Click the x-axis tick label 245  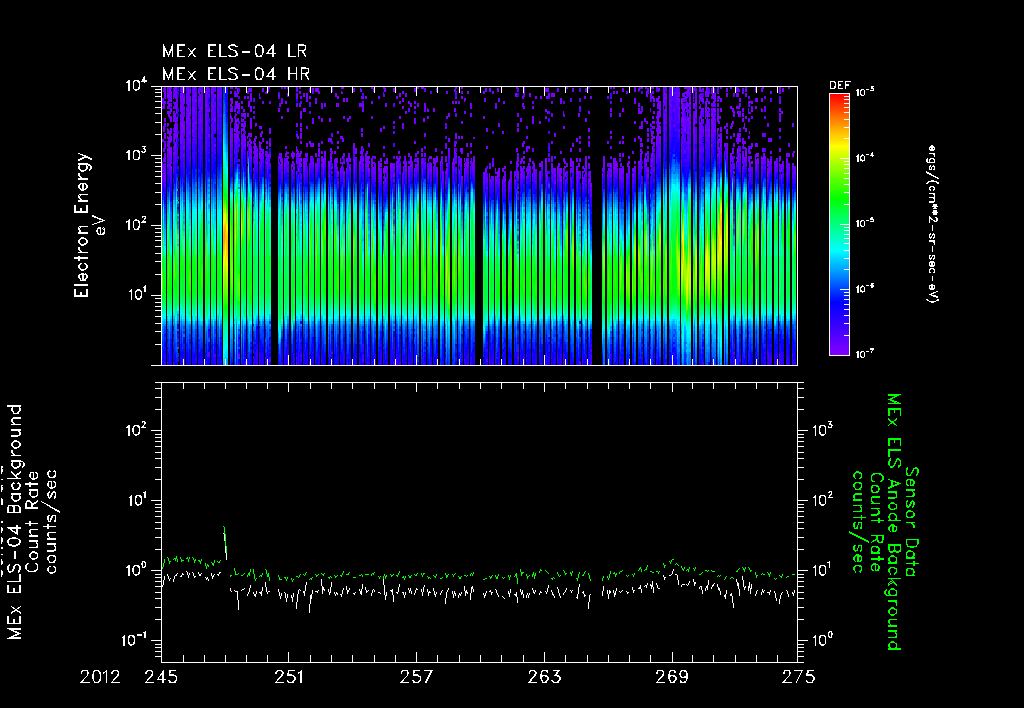pyautogui.click(x=161, y=677)
